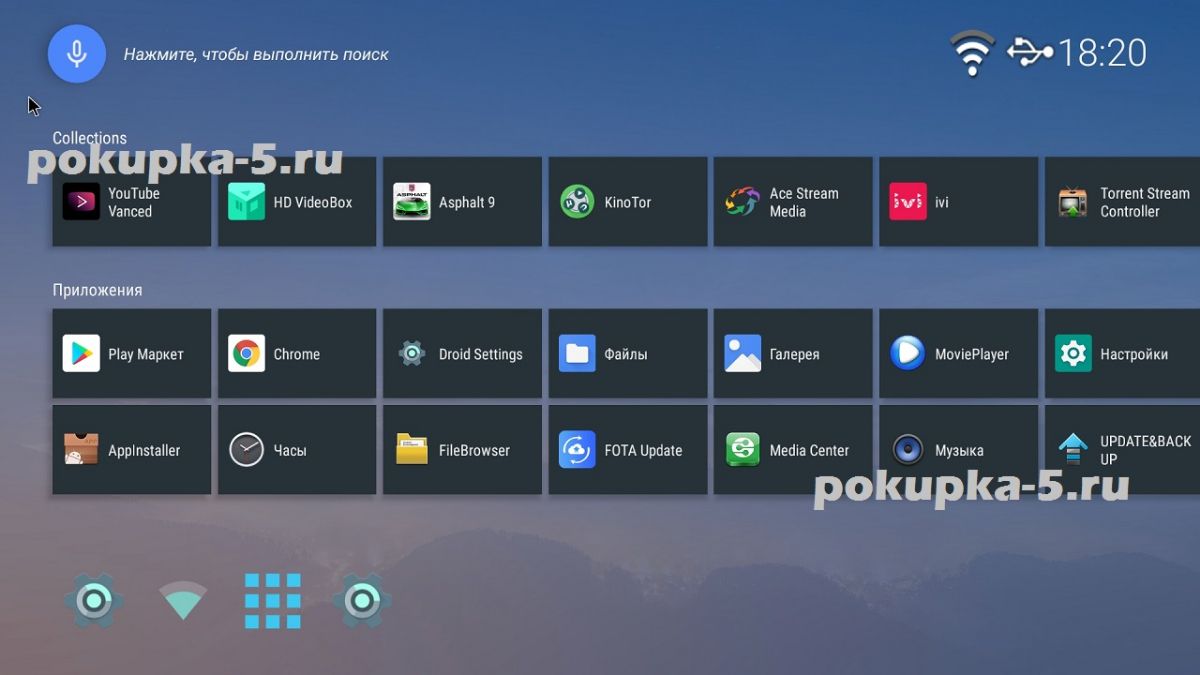
Task: Click the "Нажмите, чтобы выполнить поиск" search prompt
Action: click(256, 54)
